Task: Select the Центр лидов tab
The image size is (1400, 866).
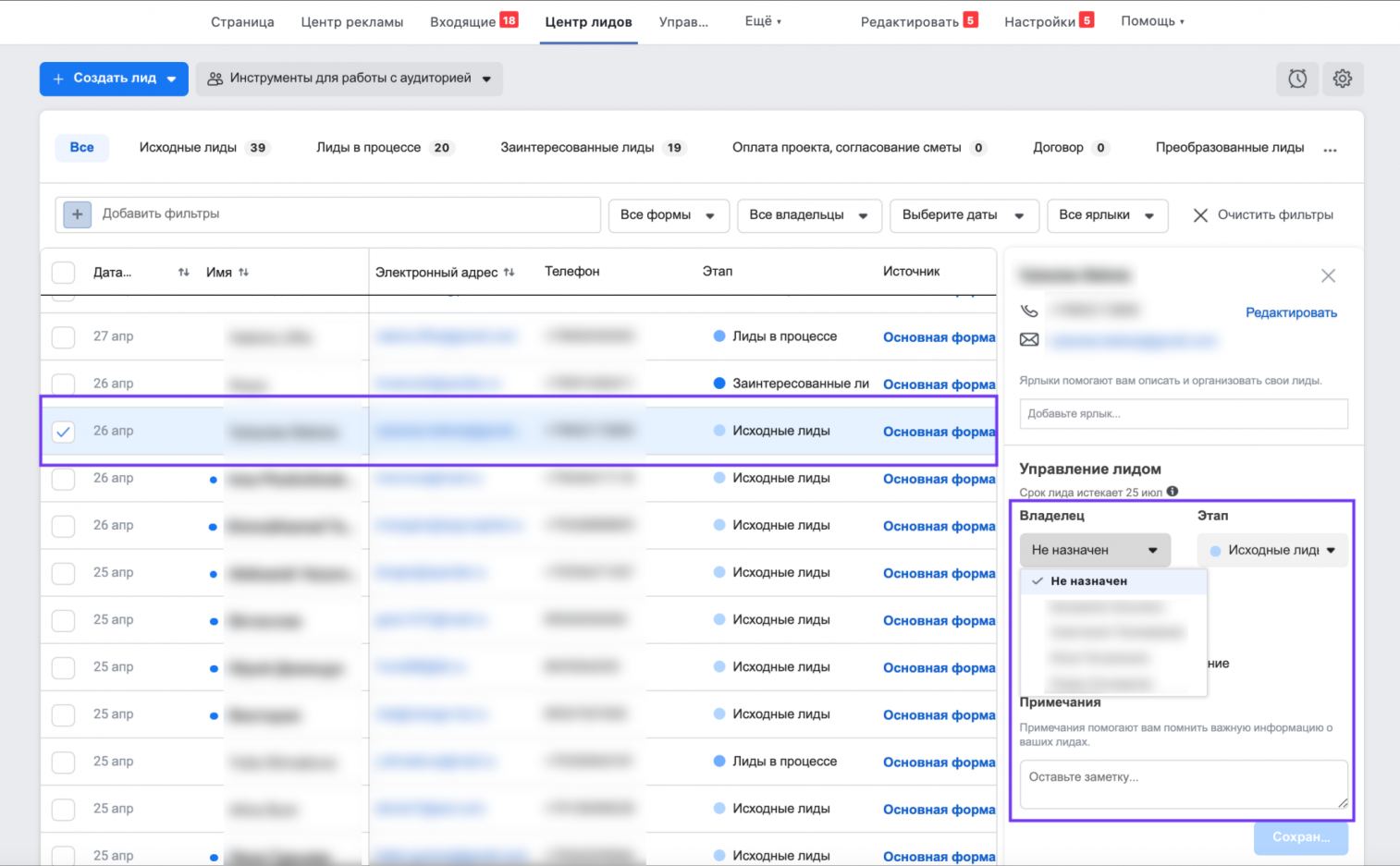Action: 589,21
